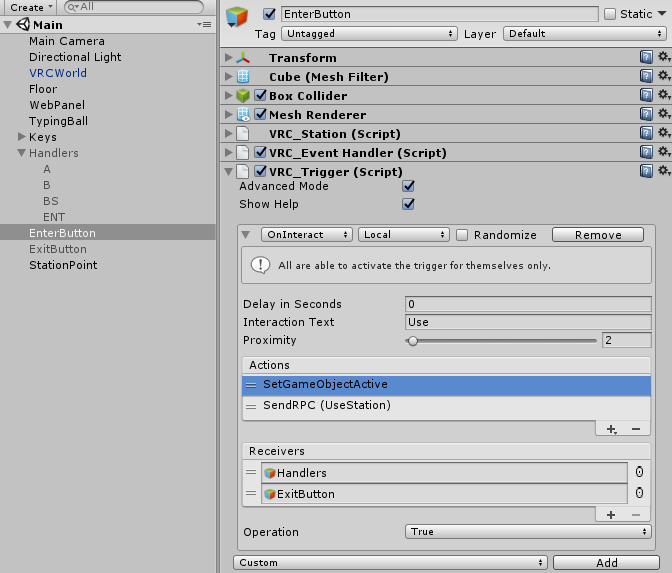Open VRC_Event Handler gear menu
672x573 pixels.
click(664, 152)
